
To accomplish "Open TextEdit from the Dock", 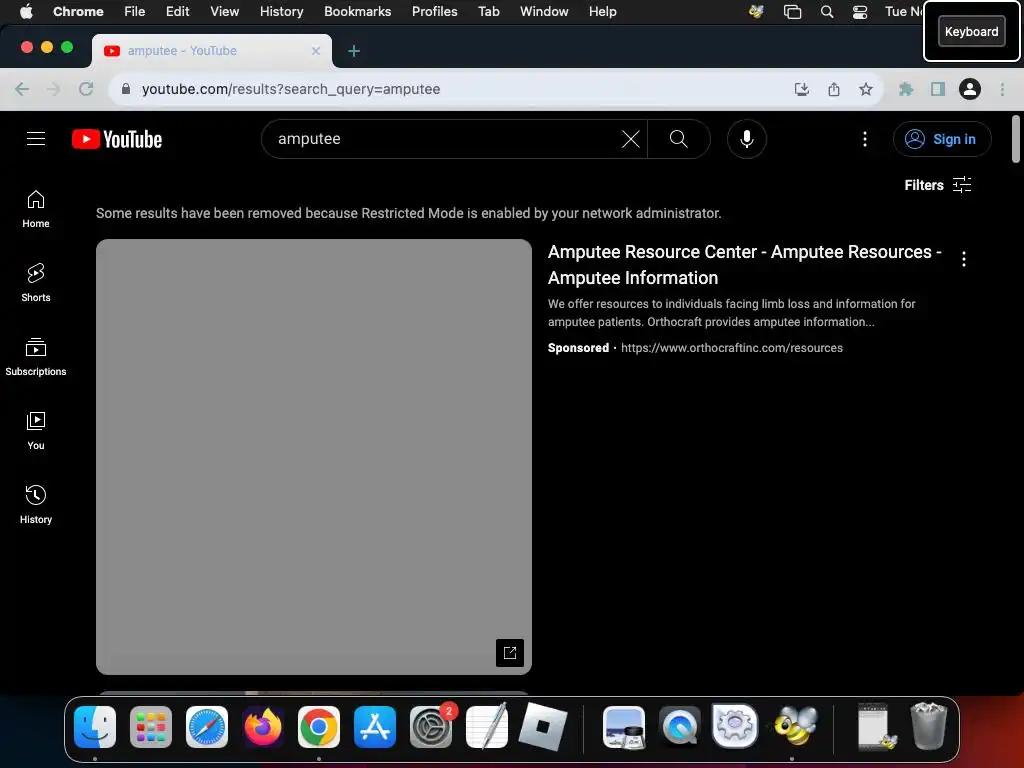I will [x=487, y=726].
